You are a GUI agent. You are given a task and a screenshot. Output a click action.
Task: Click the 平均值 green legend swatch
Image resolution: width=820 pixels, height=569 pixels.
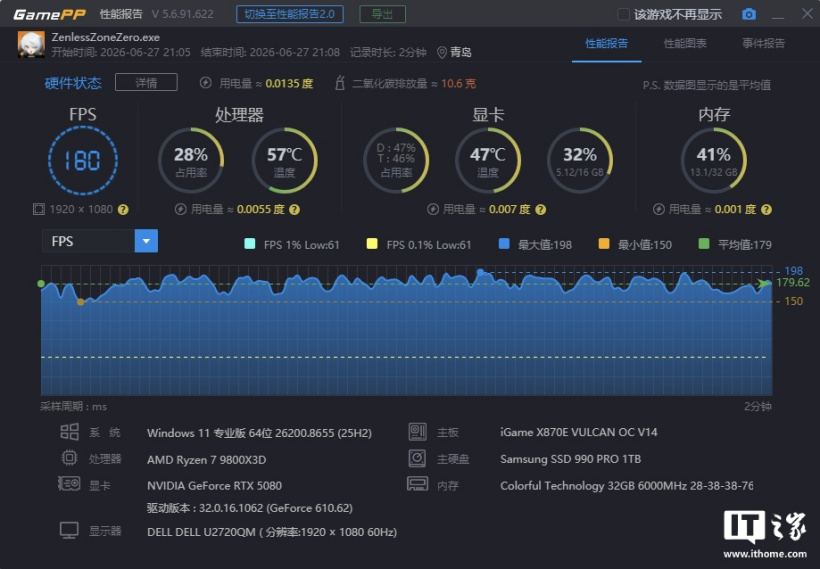pyautogui.click(x=704, y=244)
